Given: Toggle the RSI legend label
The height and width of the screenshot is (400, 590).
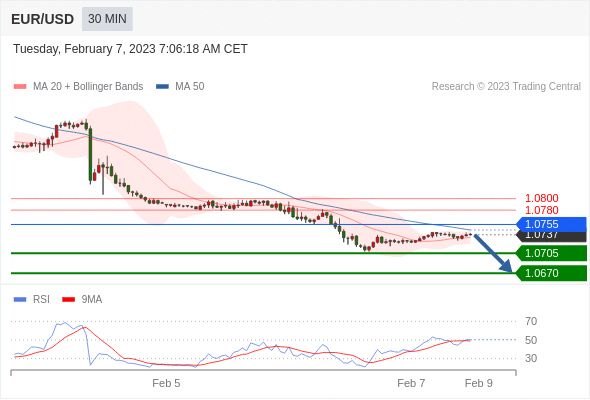Looking at the screenshot, I should (41, 300).
